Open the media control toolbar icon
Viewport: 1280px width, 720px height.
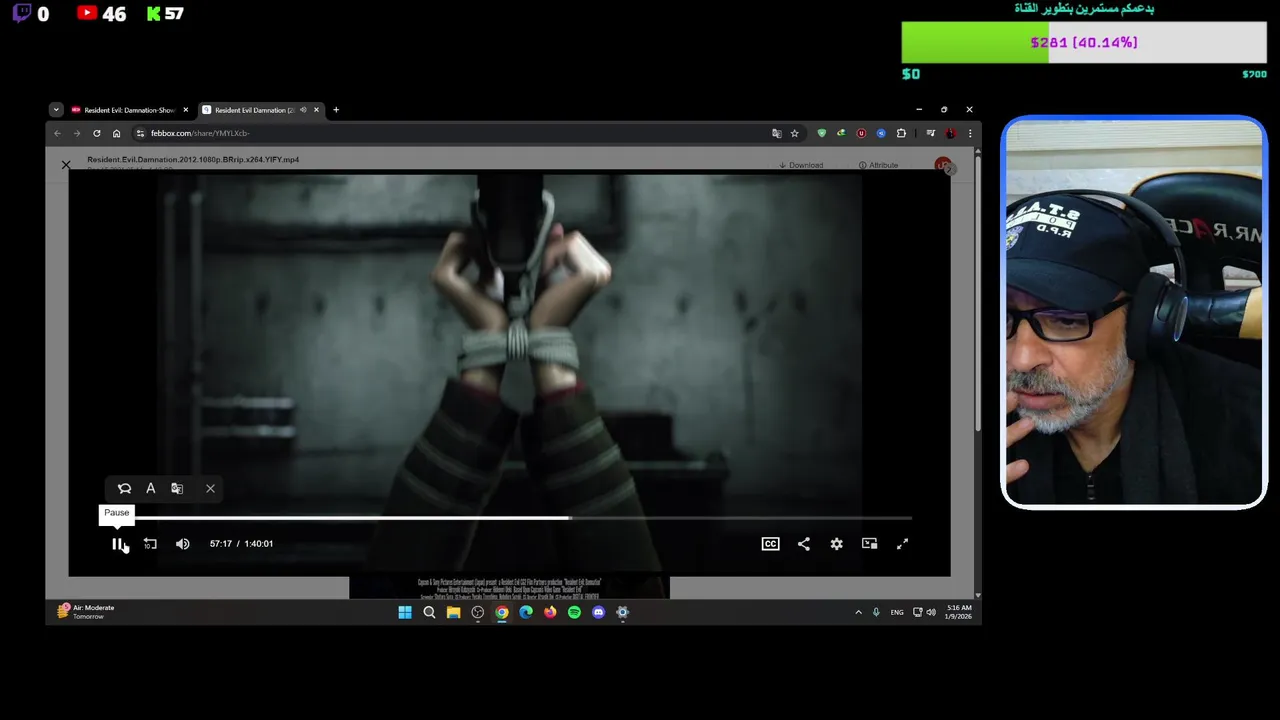pyautogui.click(x=930, y=133)
